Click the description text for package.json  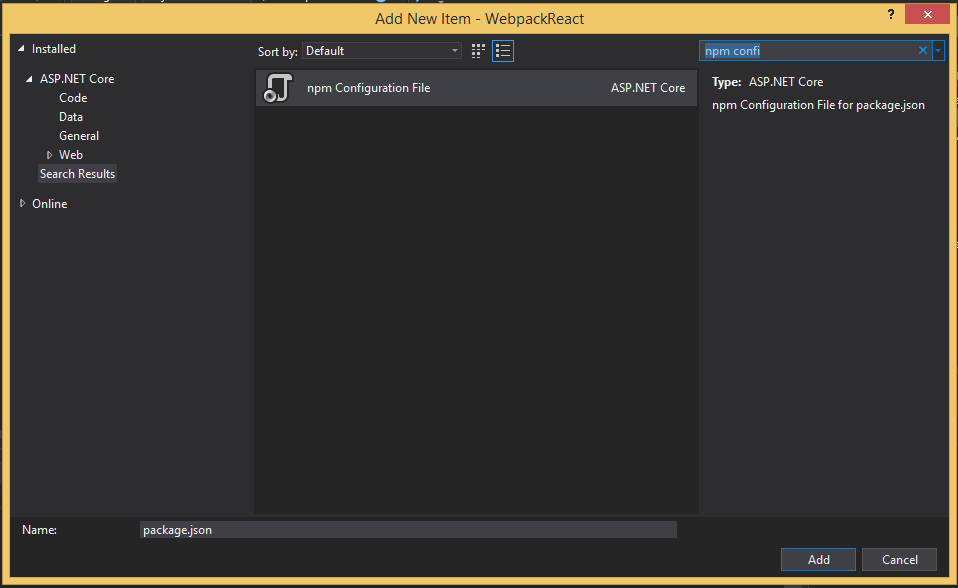(818, 105)
